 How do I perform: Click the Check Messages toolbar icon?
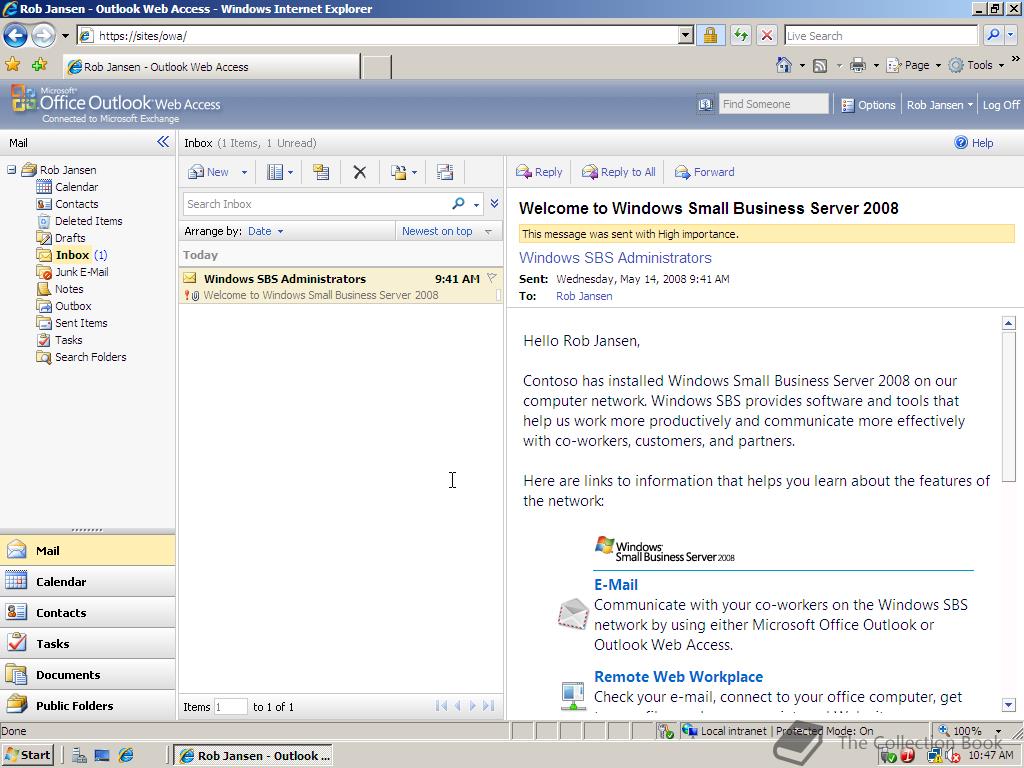[445, 172]
